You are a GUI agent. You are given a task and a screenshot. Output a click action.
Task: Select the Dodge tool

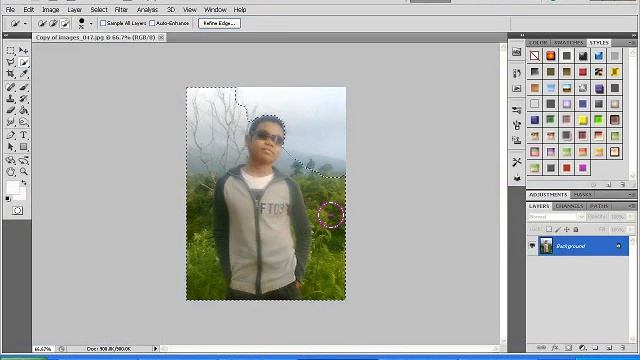(24, 122)
